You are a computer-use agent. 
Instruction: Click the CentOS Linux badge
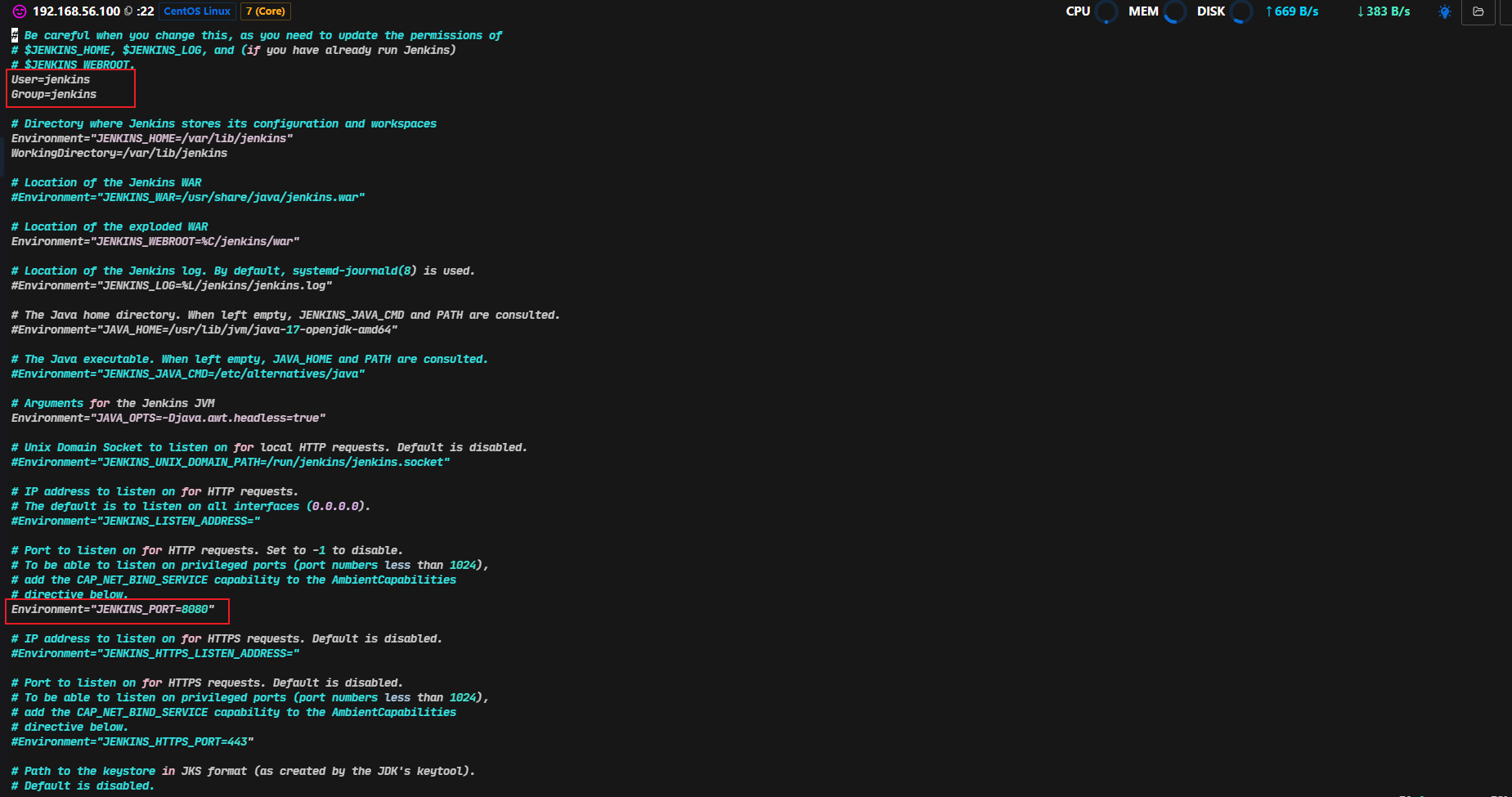pyautogui.click(x=197, y=11)
